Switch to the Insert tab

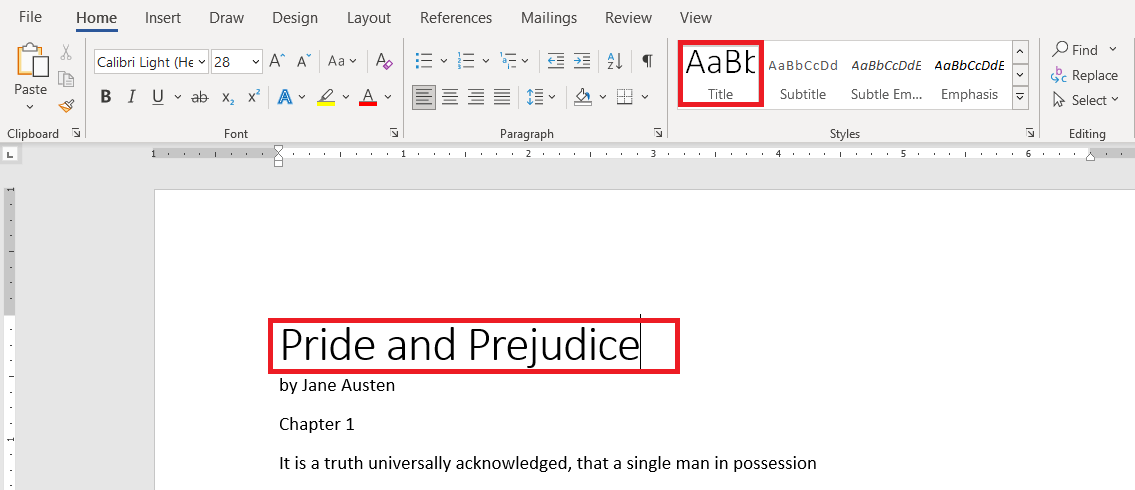[x=163, y=18]
